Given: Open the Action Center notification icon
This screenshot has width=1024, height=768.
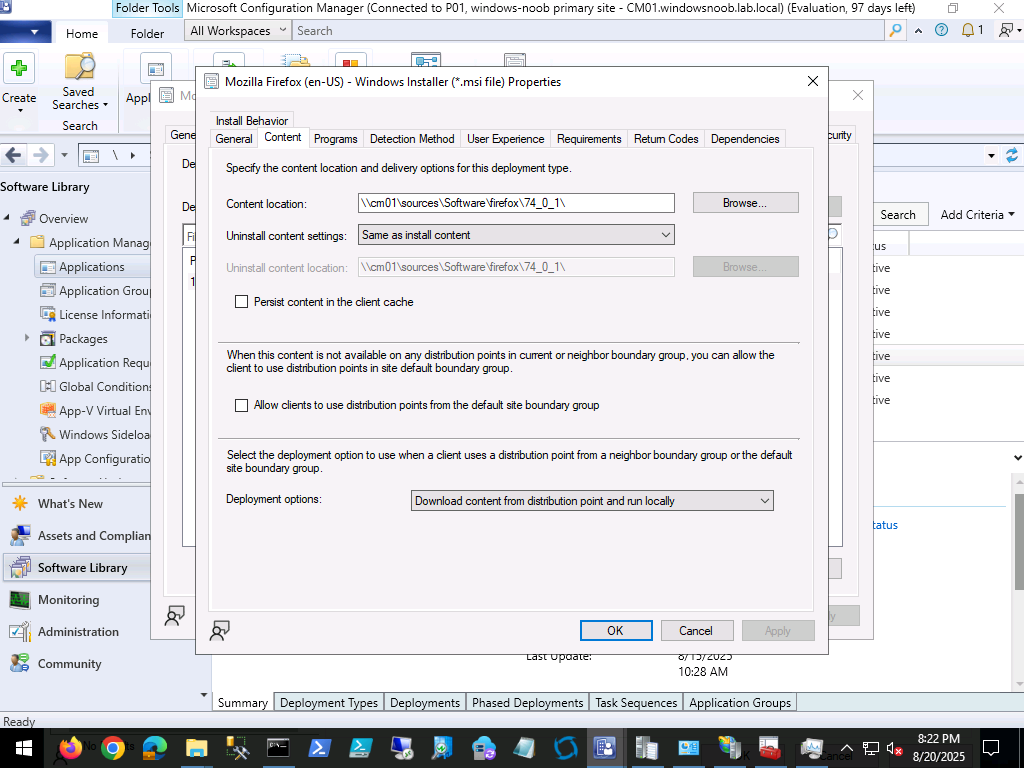Looking at the screenshot, I should point(991,748).
